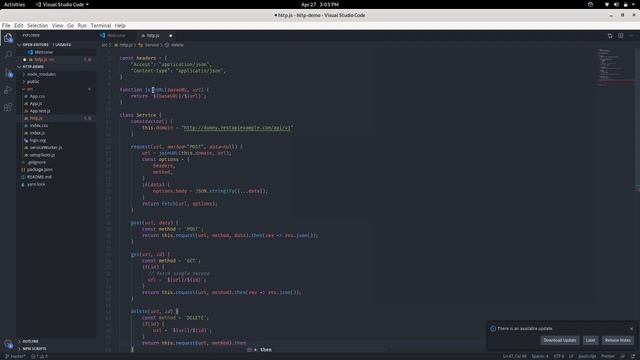The width and height of the screenshot is (640, 360).
Task: Collapse the src folder
Action: coord(30,89)
